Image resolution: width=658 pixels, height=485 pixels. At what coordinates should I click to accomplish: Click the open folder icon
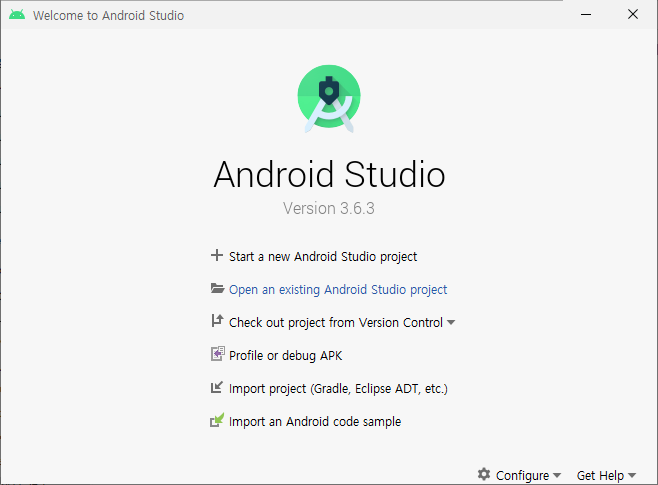[217, 288]
